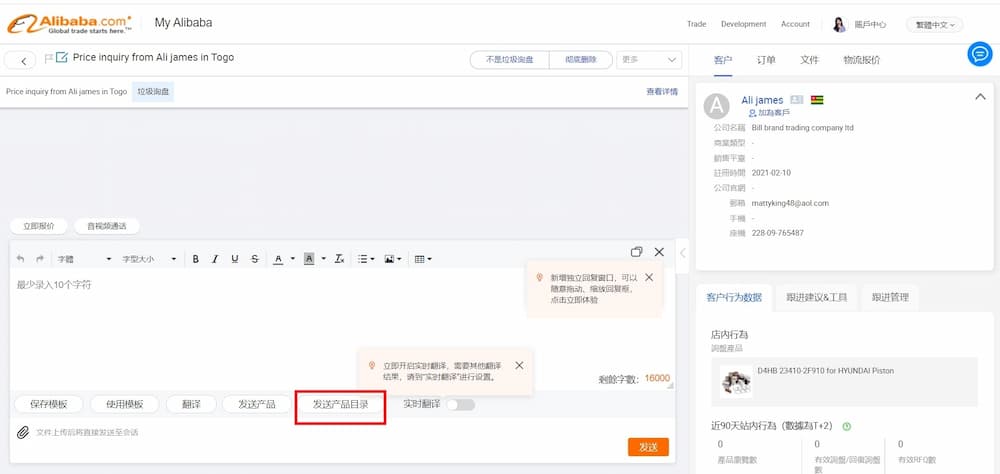This screenshot has width=1000, height=474.
Task: Apply bold formatting
Action: click(x=196, y=259)
